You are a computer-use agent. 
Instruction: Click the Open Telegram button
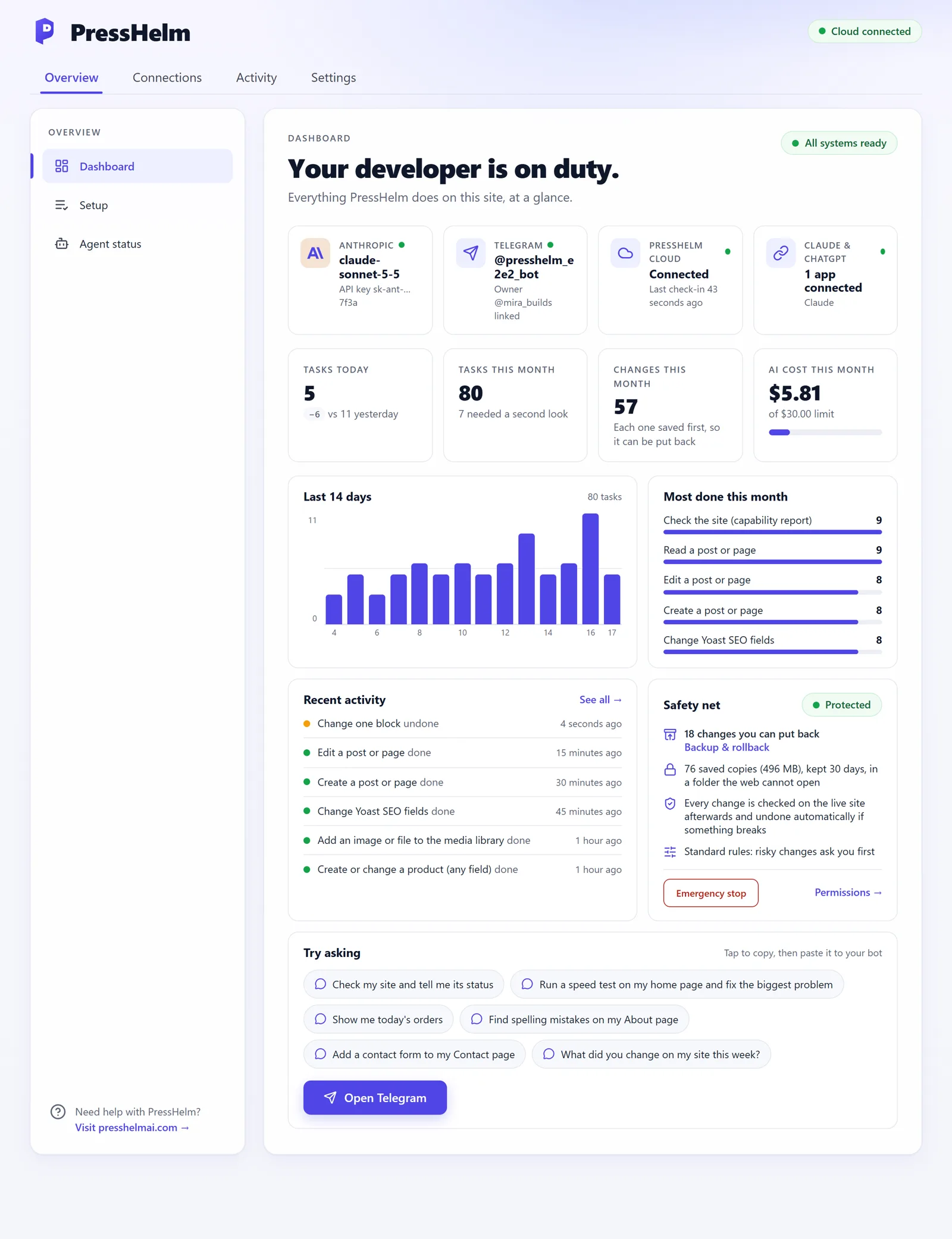point(375,1098)
